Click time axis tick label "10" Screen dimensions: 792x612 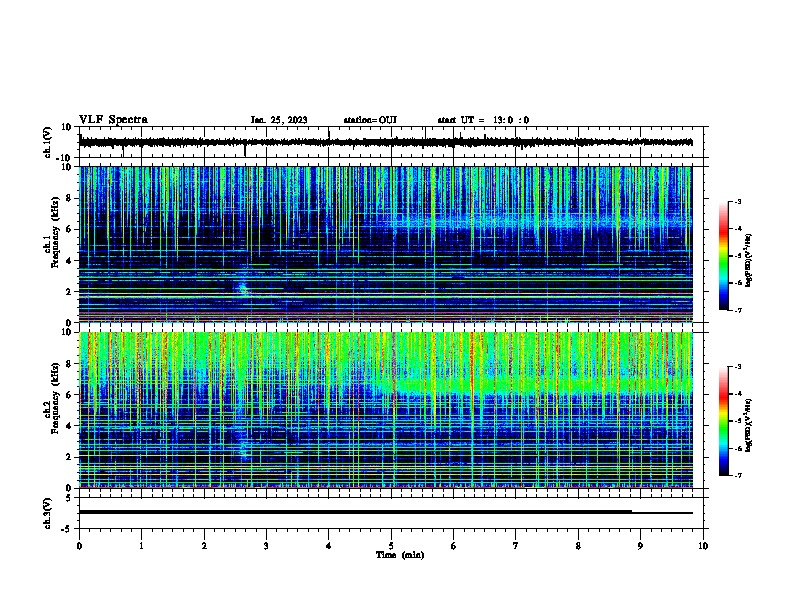[703, 546]
